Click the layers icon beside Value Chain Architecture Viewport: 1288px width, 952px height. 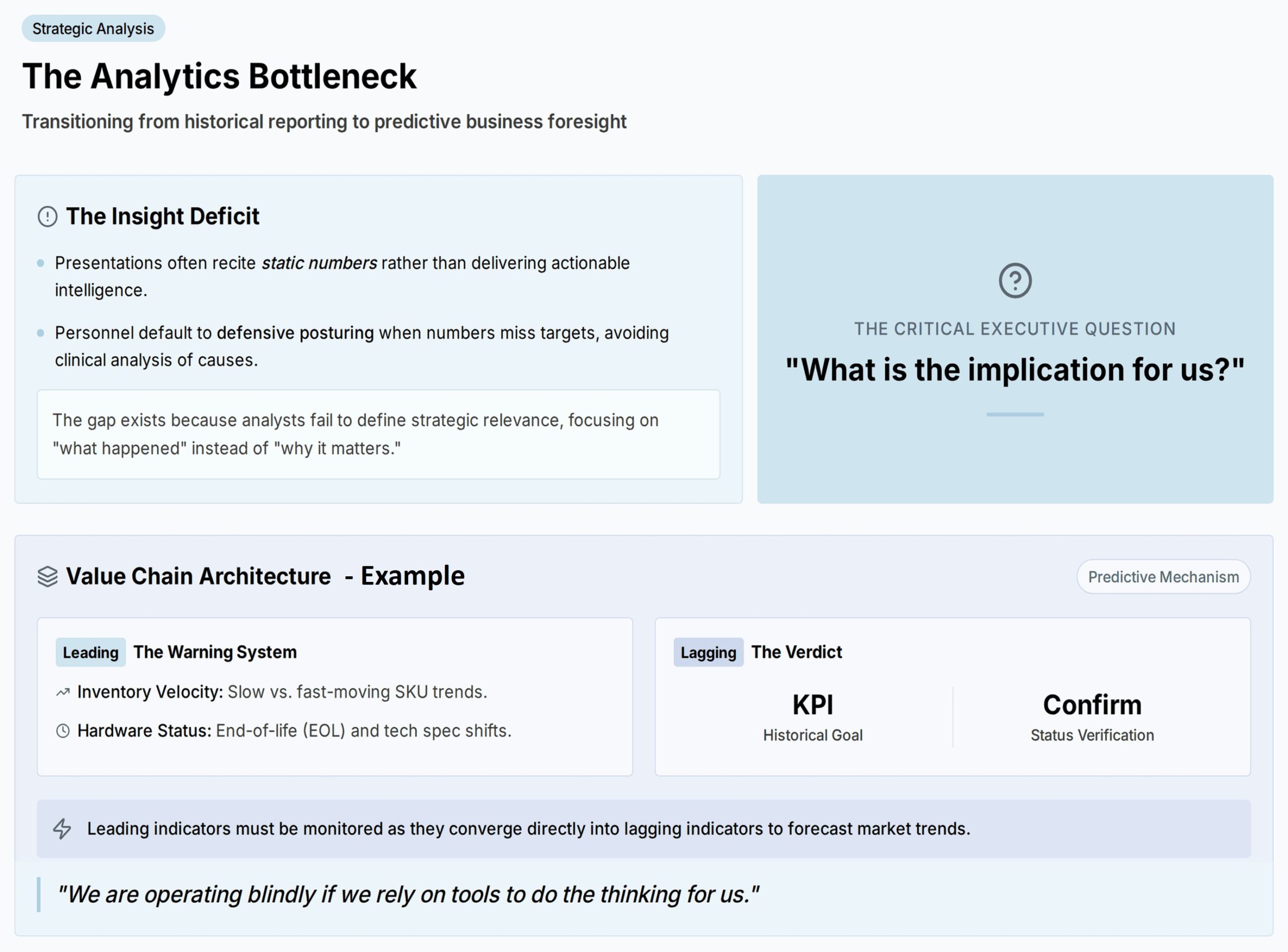(x=47, y=576)
